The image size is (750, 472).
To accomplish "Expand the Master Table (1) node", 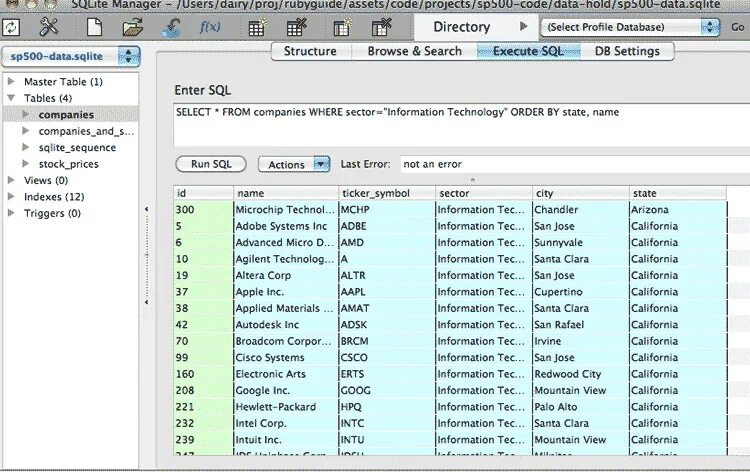I will tap(11, 81).
